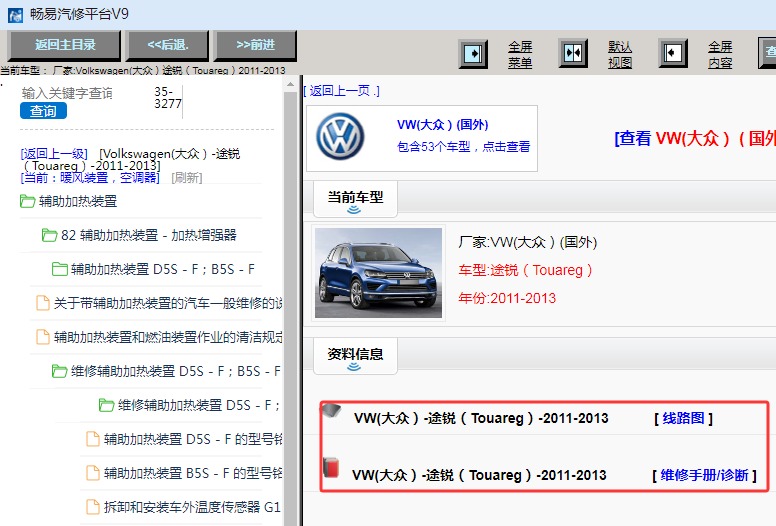
Task: Click the blue Touareg car thumbnail
Action: coord(379,273)
